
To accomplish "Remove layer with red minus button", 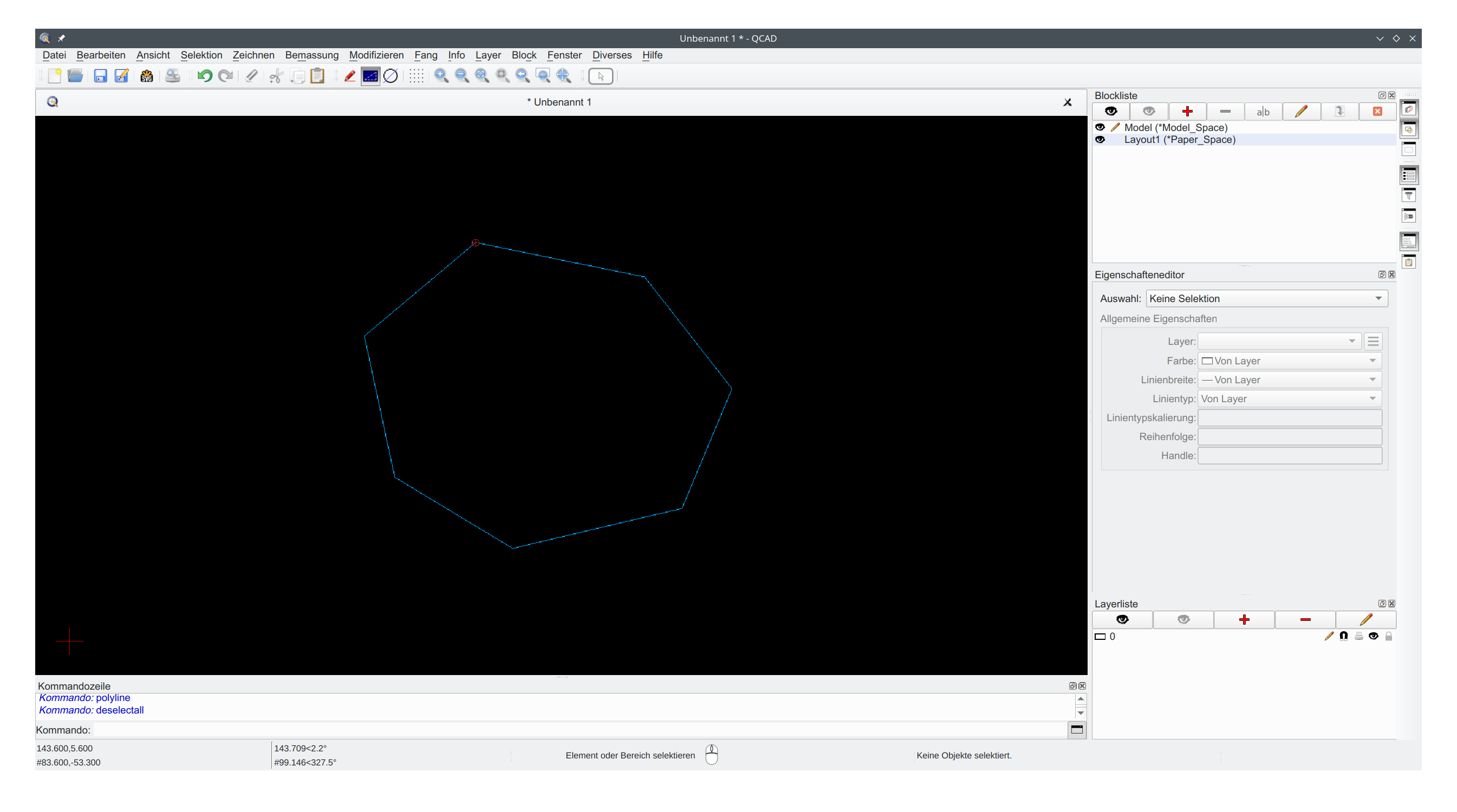I will coord(1305,620).
